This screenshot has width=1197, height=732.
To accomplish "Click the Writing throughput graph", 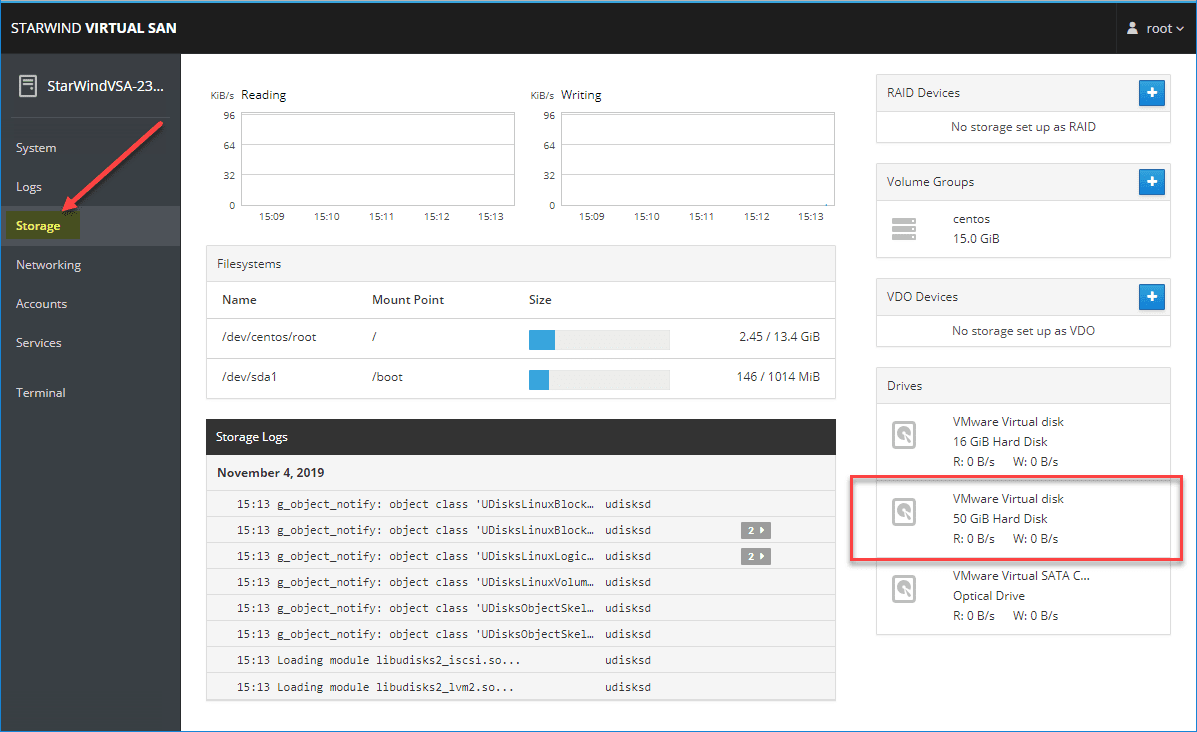I will pyautogui.click(x=698, y=160).
